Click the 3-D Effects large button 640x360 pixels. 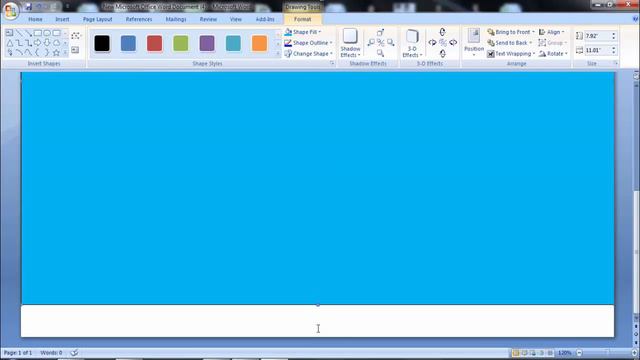tap(412, 43)
